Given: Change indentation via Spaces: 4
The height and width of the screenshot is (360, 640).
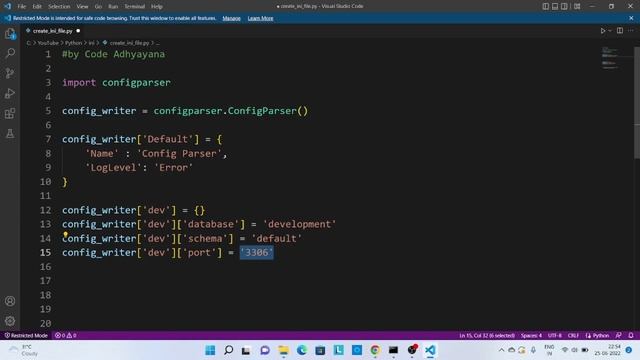Looking at the screenshot, I should (x=531, y=336).
